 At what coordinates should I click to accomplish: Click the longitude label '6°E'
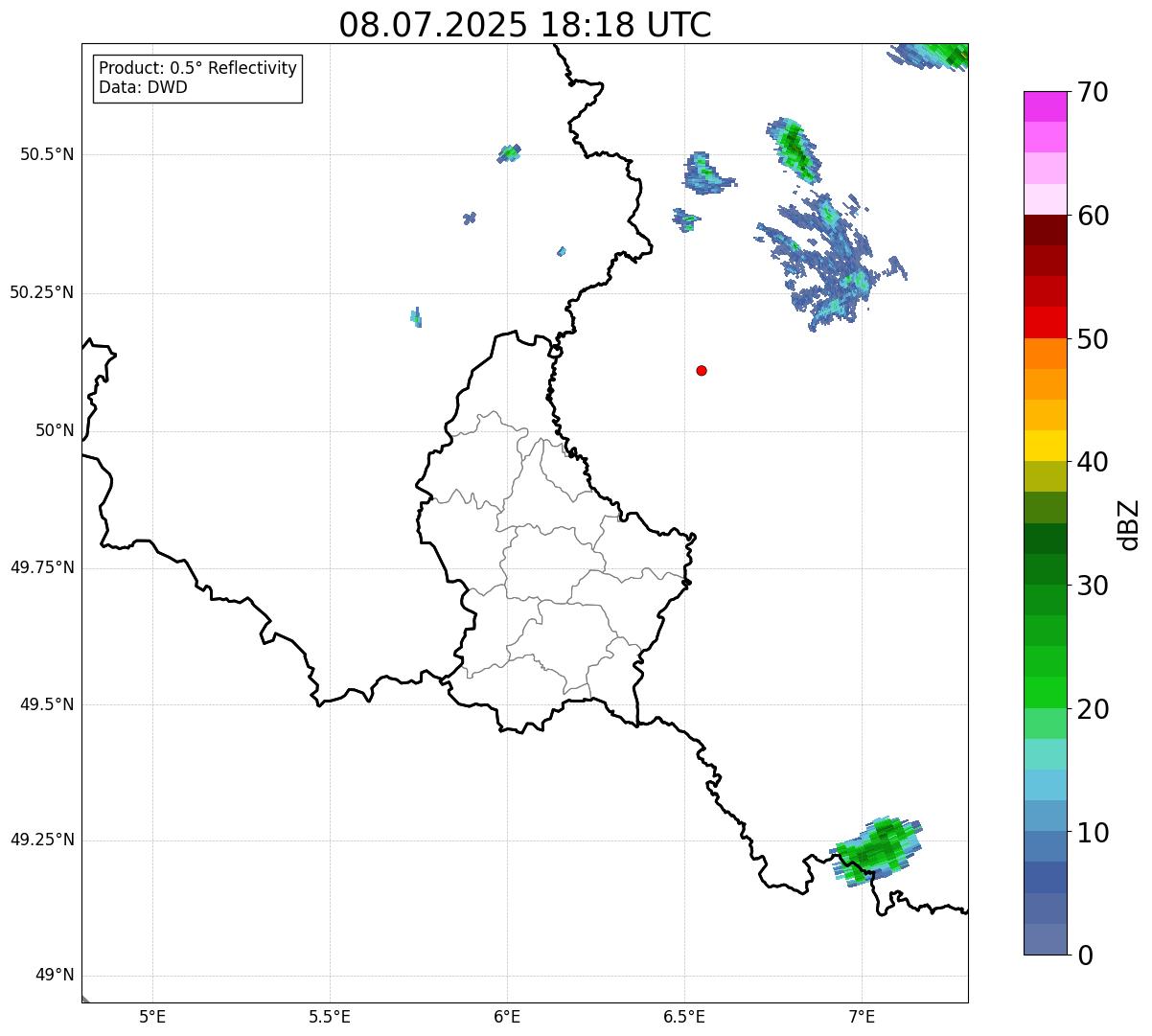[x=507, y=1017]
